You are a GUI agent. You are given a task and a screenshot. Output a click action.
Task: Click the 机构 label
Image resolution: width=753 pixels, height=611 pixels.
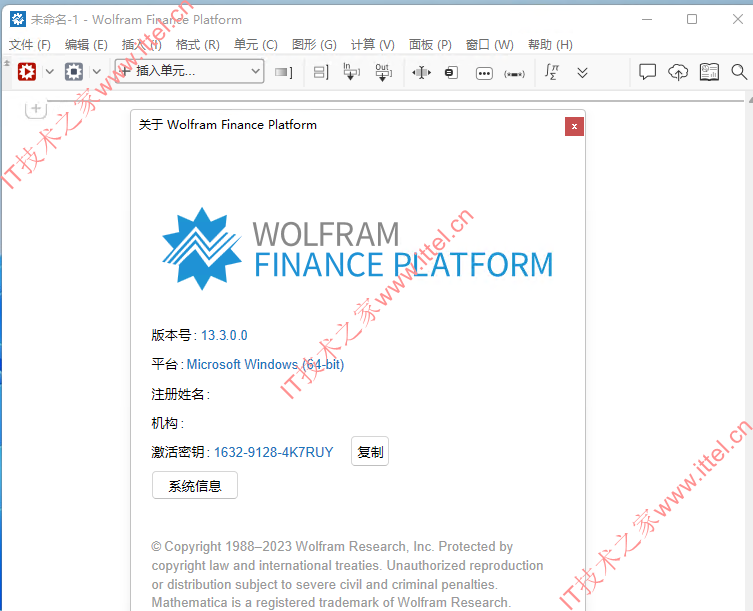tap(167, 423)
